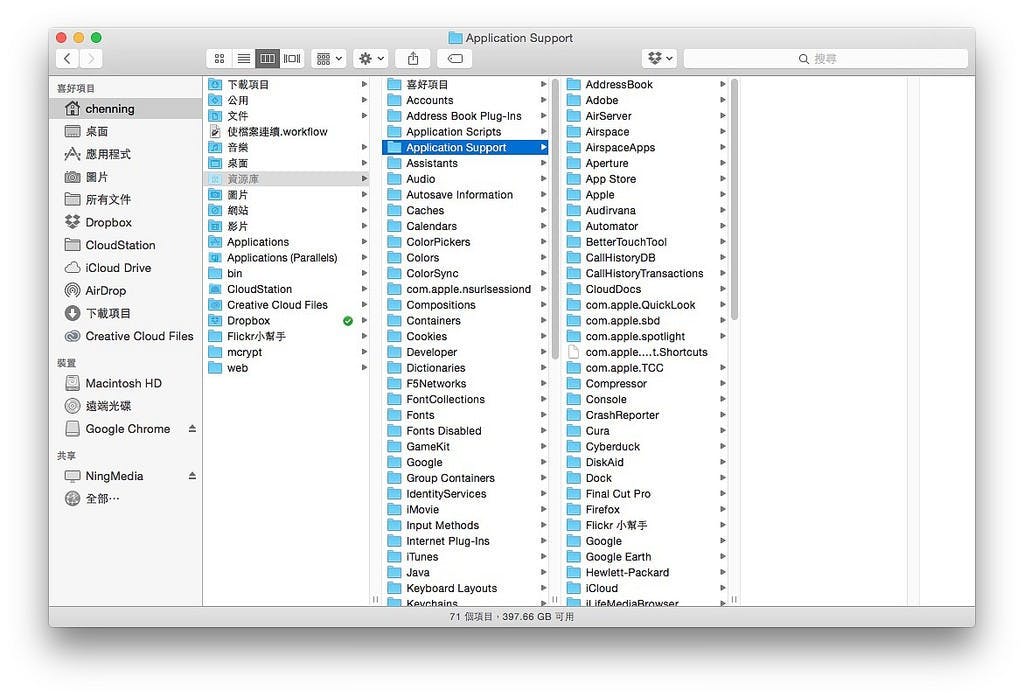Open AirDrop in the sidebar
Screen dimensions: 1024x697
coord(126,291)
